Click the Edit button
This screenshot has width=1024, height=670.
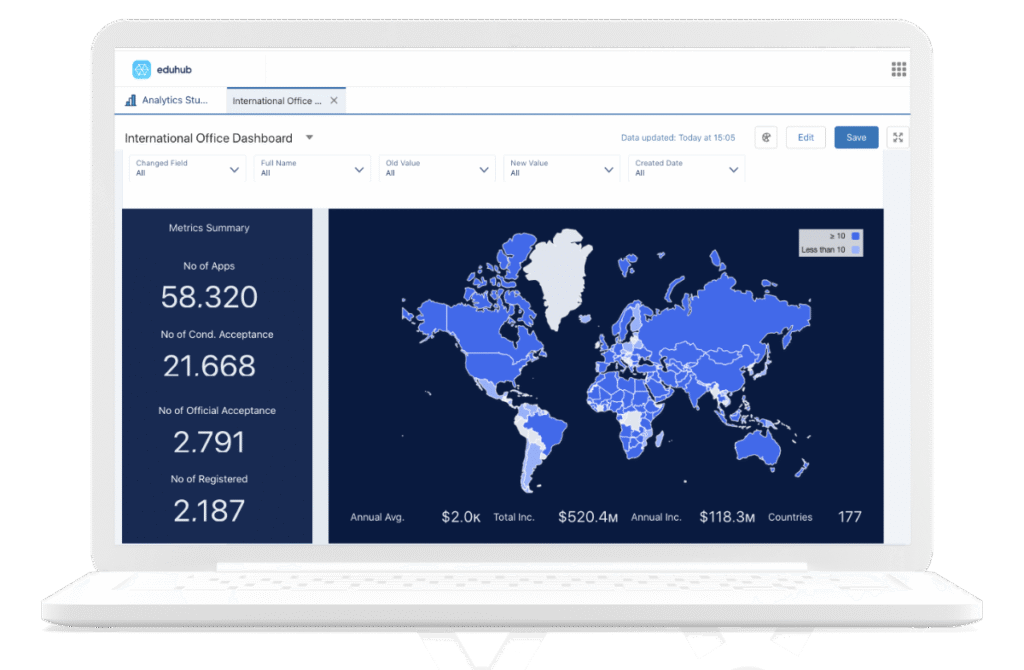pos(805,138)
